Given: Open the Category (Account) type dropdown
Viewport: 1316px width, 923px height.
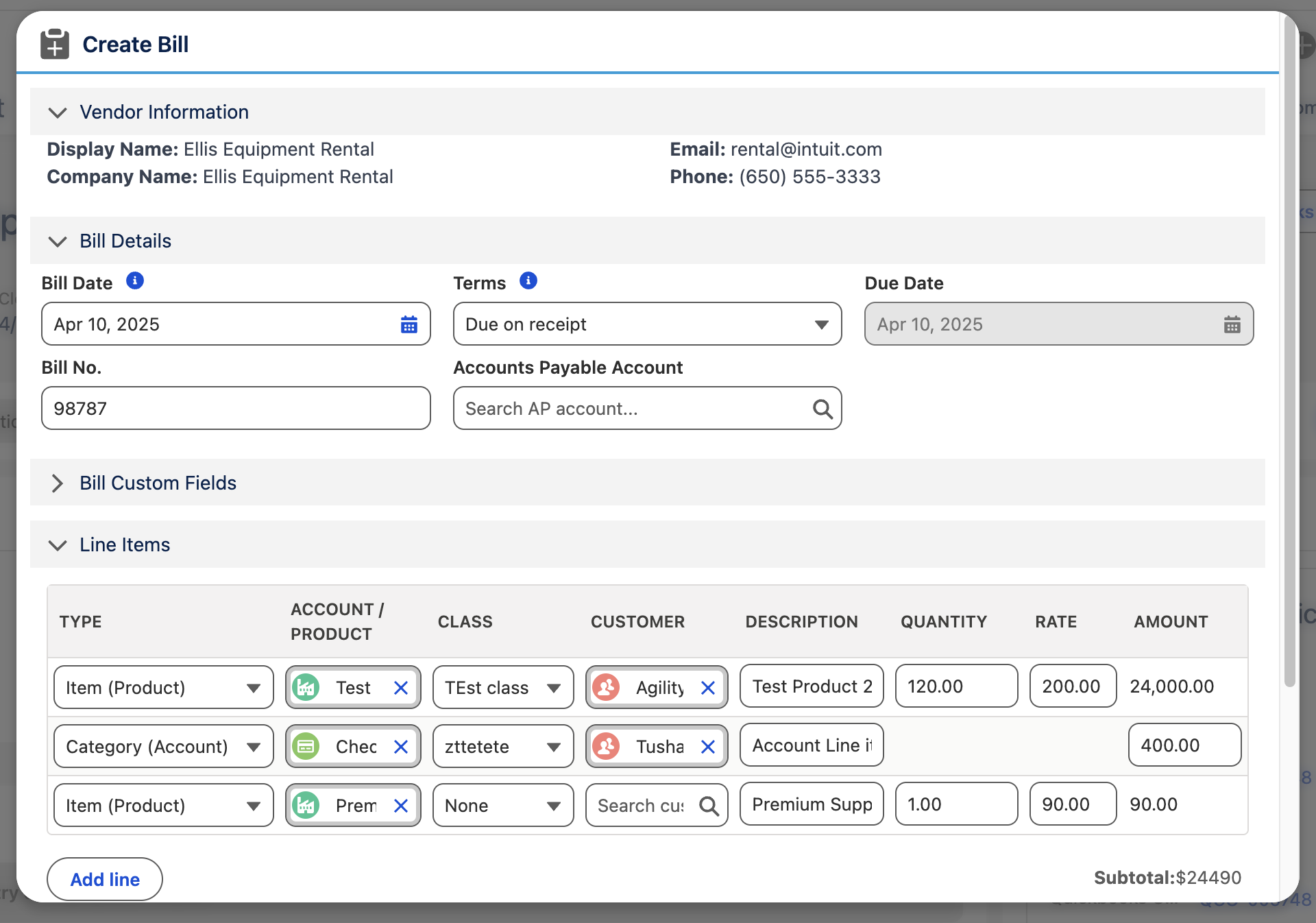Looking at the screenshot, I should pyautogui.click(x=164, y=747).
